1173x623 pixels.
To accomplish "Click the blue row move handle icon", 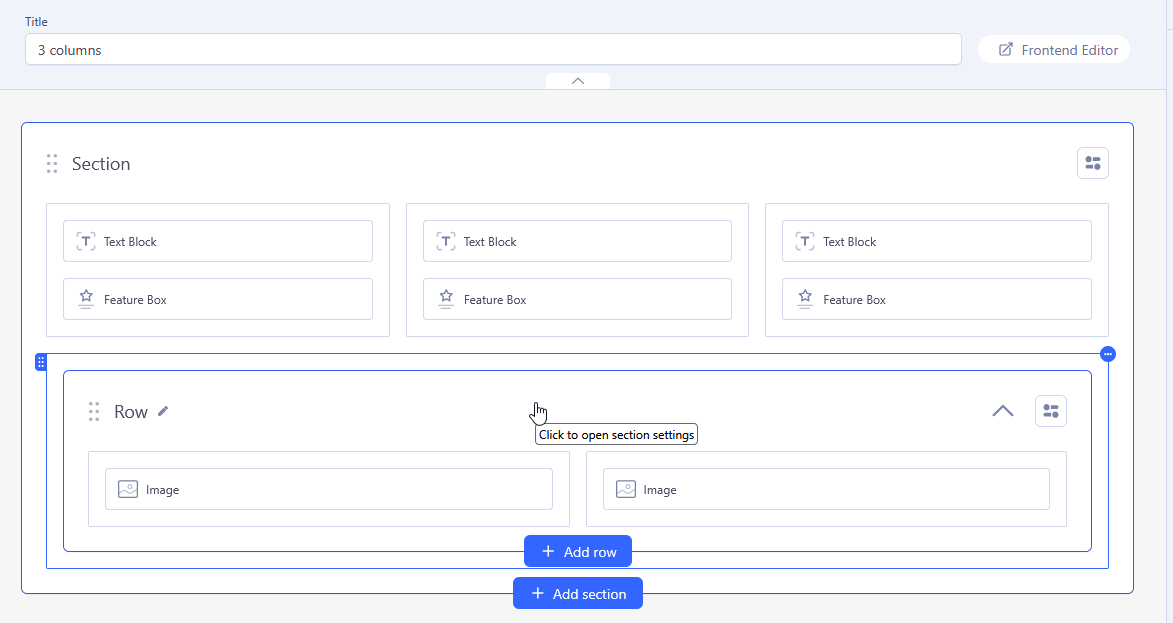I will pyautogui.click(x=41, y=362).
